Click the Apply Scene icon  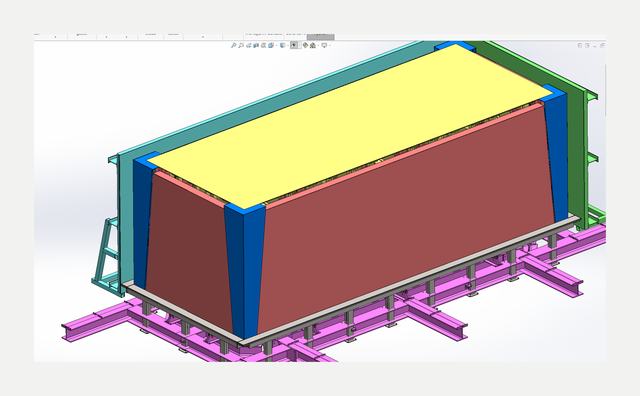pyautogui.click(x=313, y=45)
